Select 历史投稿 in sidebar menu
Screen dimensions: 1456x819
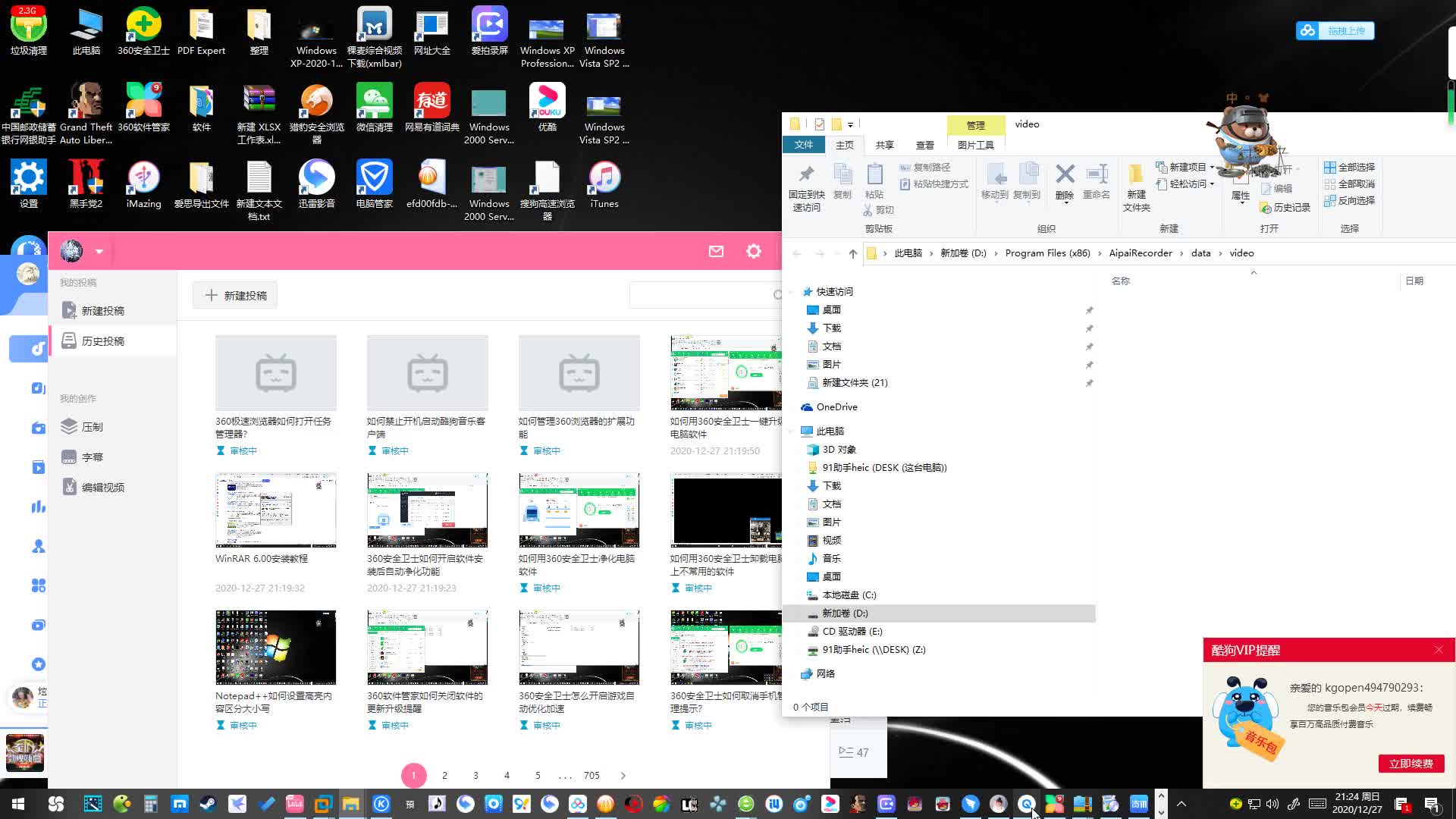[102, 341]
